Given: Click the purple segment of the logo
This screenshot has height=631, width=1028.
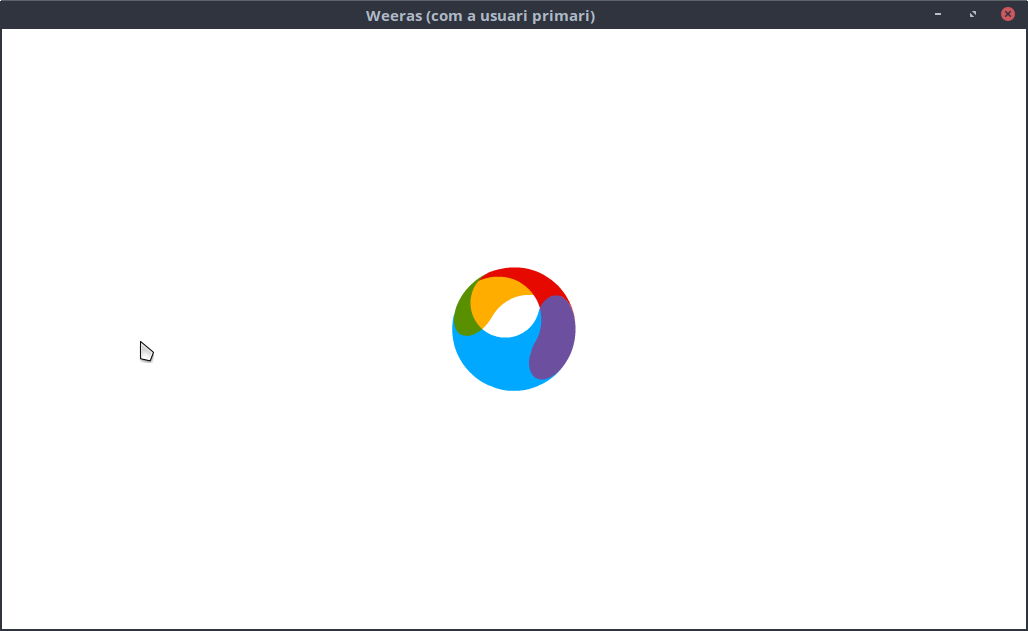Looking at the screenshot, I should [555, 335].
